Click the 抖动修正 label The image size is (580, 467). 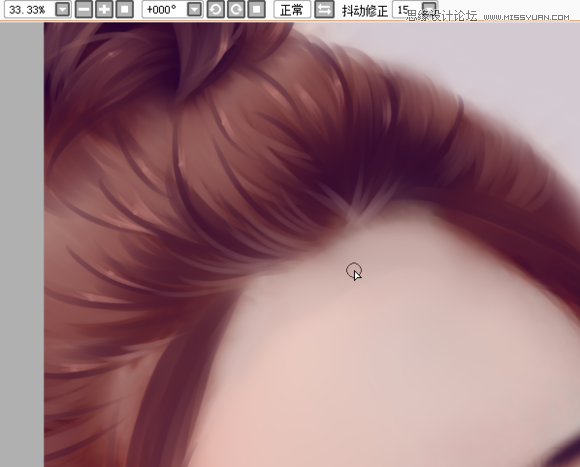365,10
